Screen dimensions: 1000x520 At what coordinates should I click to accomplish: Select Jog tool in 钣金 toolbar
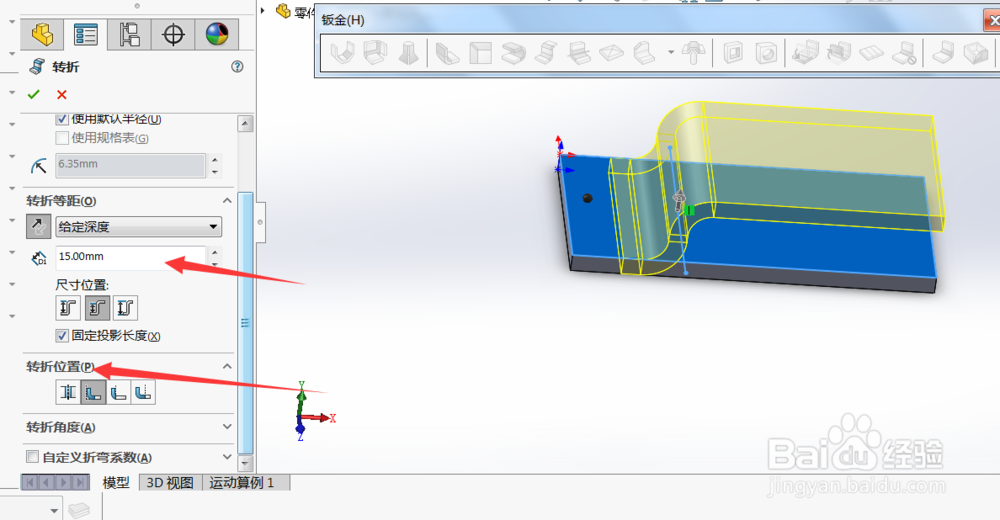pyautogui.click(x=546, y=53)
